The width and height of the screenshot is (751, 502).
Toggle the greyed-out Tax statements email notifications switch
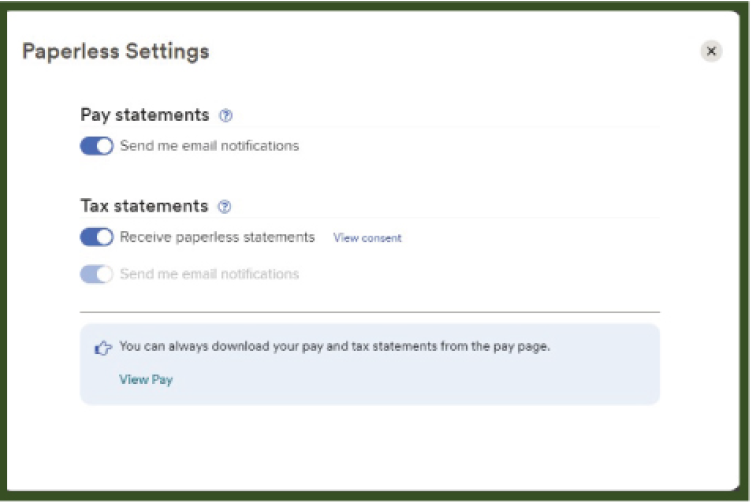click(97, 274)
